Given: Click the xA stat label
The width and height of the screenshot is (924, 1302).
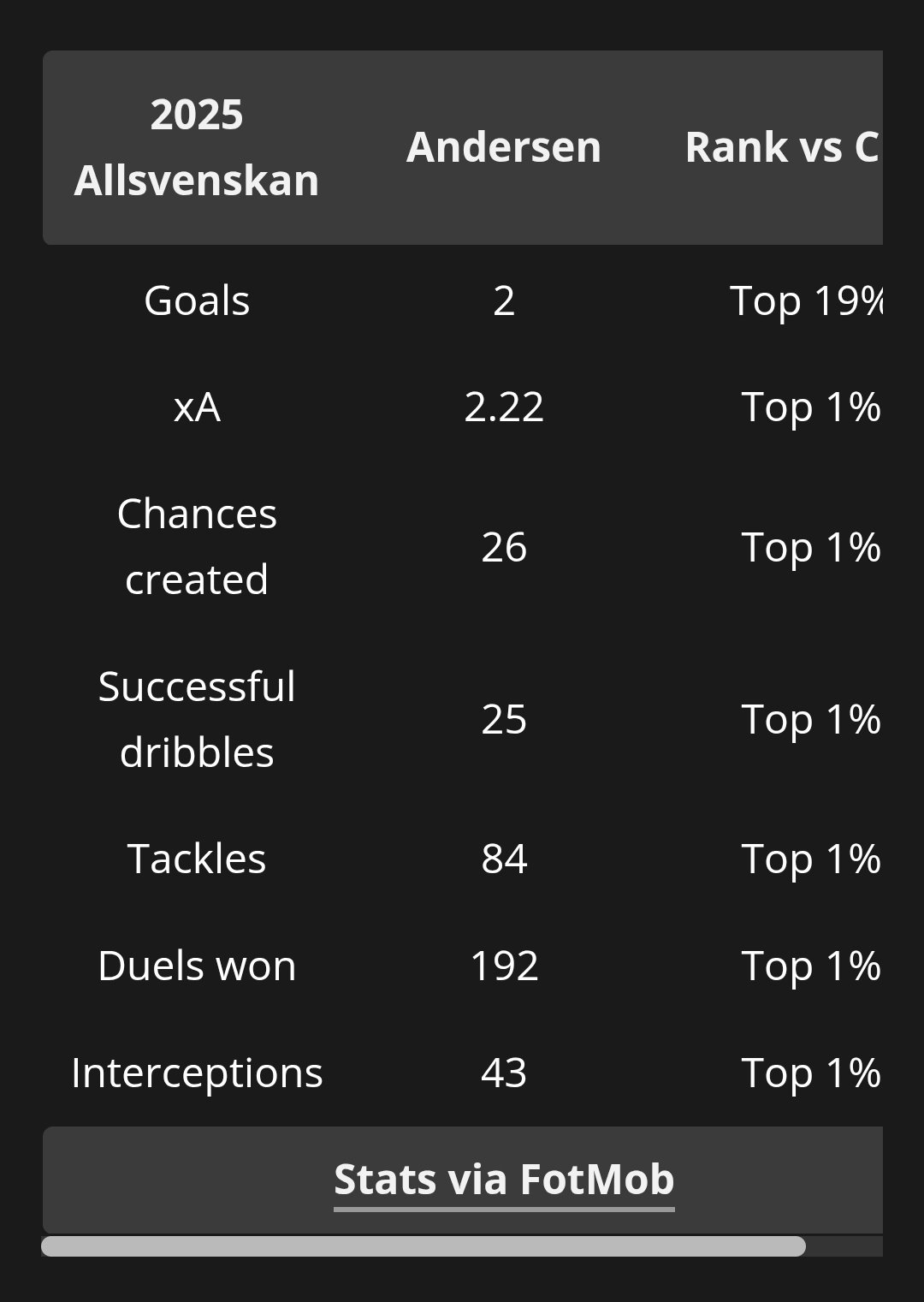Looking at the screenshot, I should [197, 407].
